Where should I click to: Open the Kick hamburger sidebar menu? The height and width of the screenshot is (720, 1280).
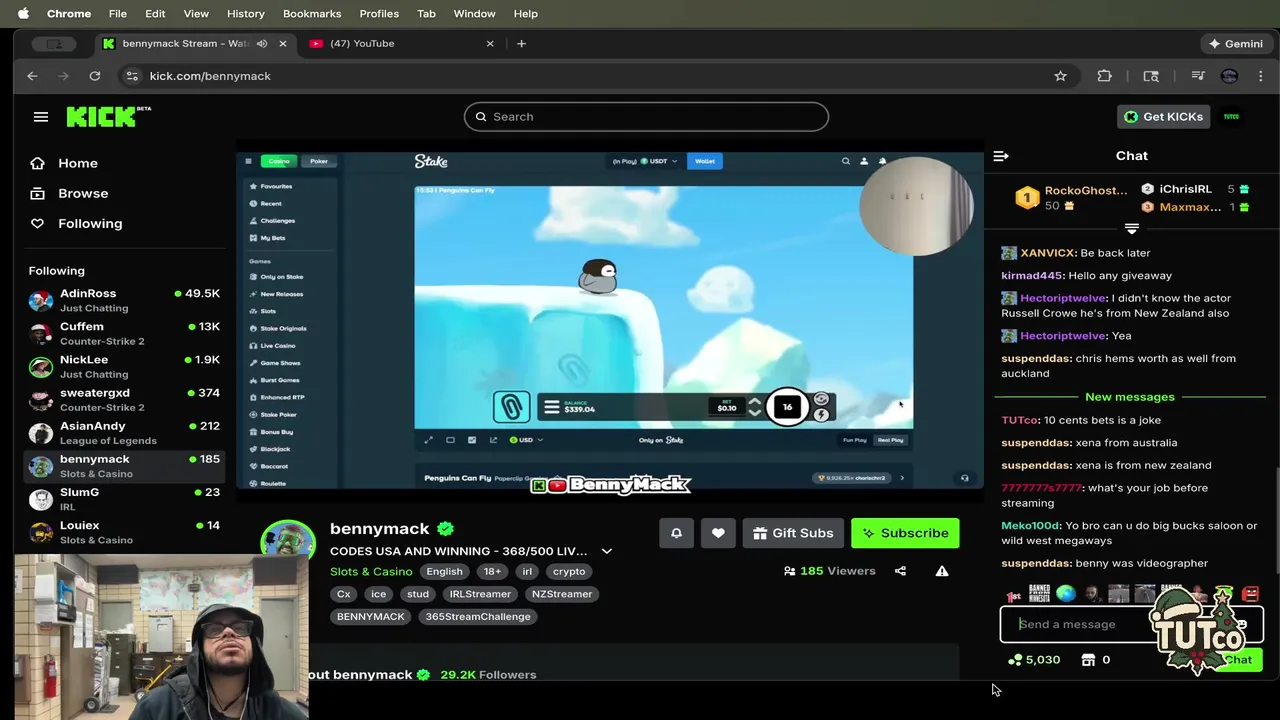click(41, 117)
